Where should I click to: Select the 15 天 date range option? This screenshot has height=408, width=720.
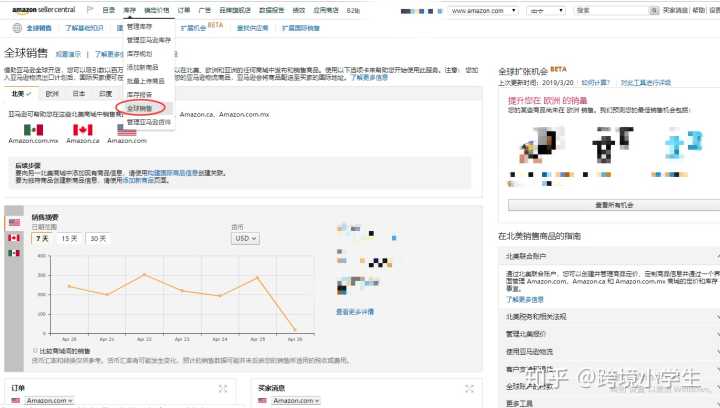click(x=69, y=239)
